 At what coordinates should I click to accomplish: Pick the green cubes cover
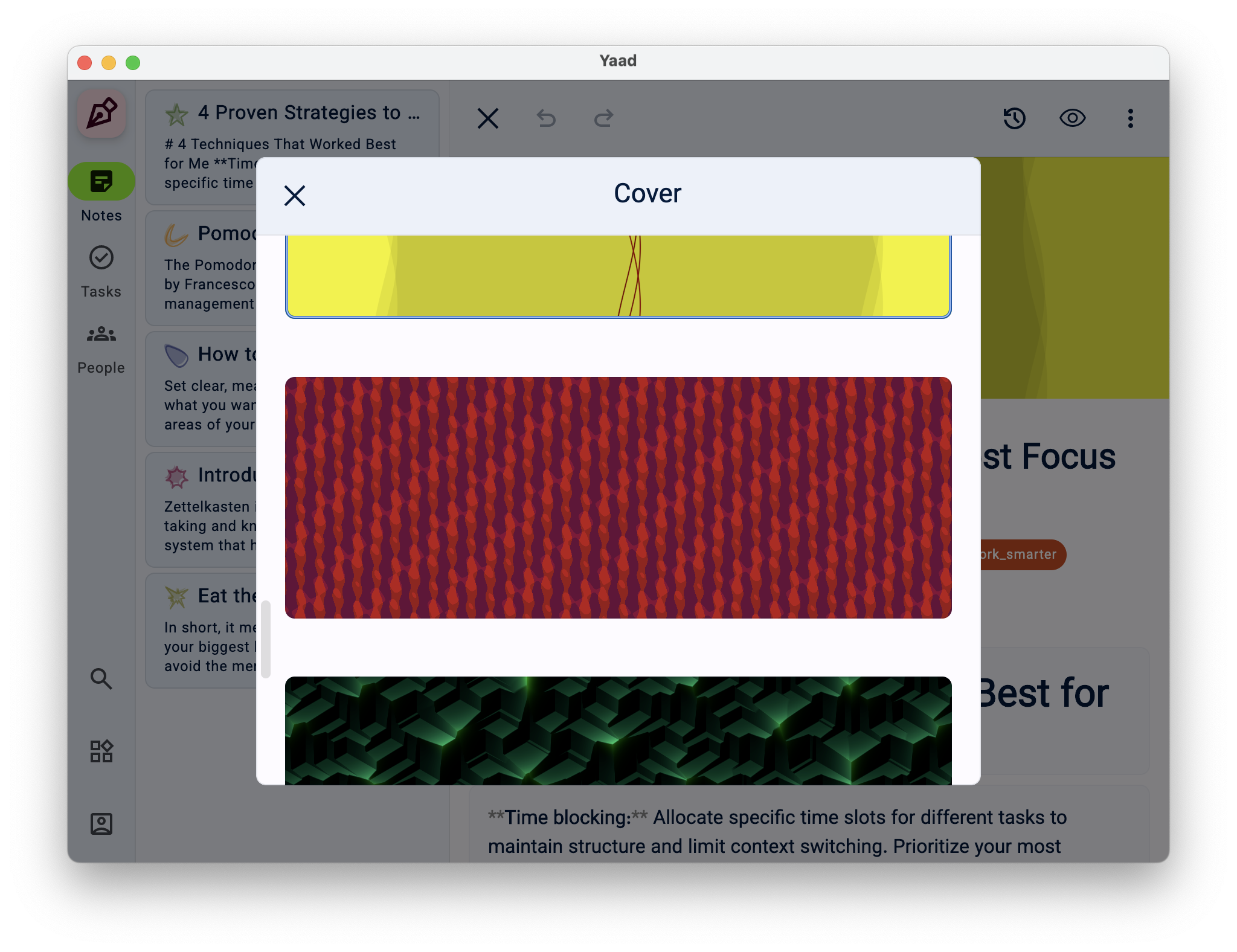click(618, 730)
